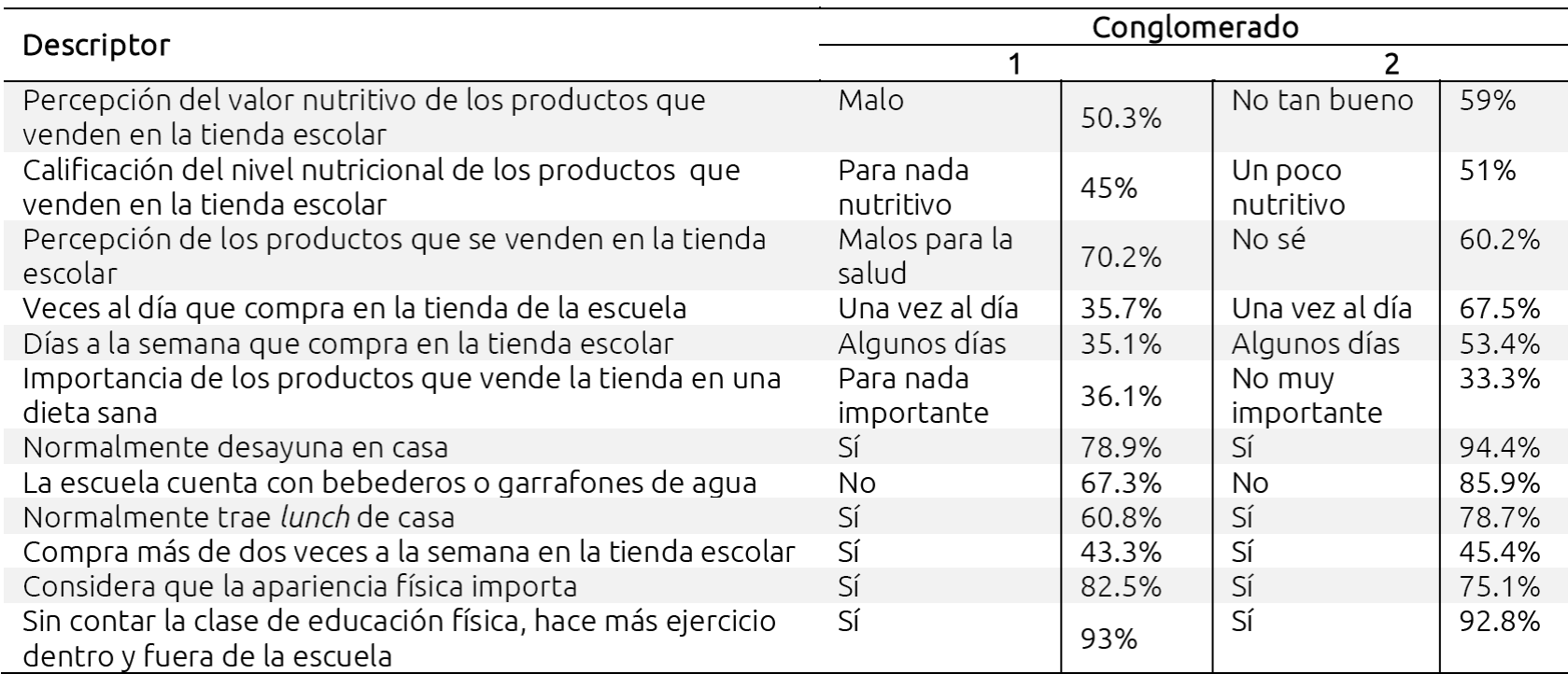This screenshot has height=674, width=1568.
Task: Click the 70.2% value cell
Action: click(x=1121, y=257)
